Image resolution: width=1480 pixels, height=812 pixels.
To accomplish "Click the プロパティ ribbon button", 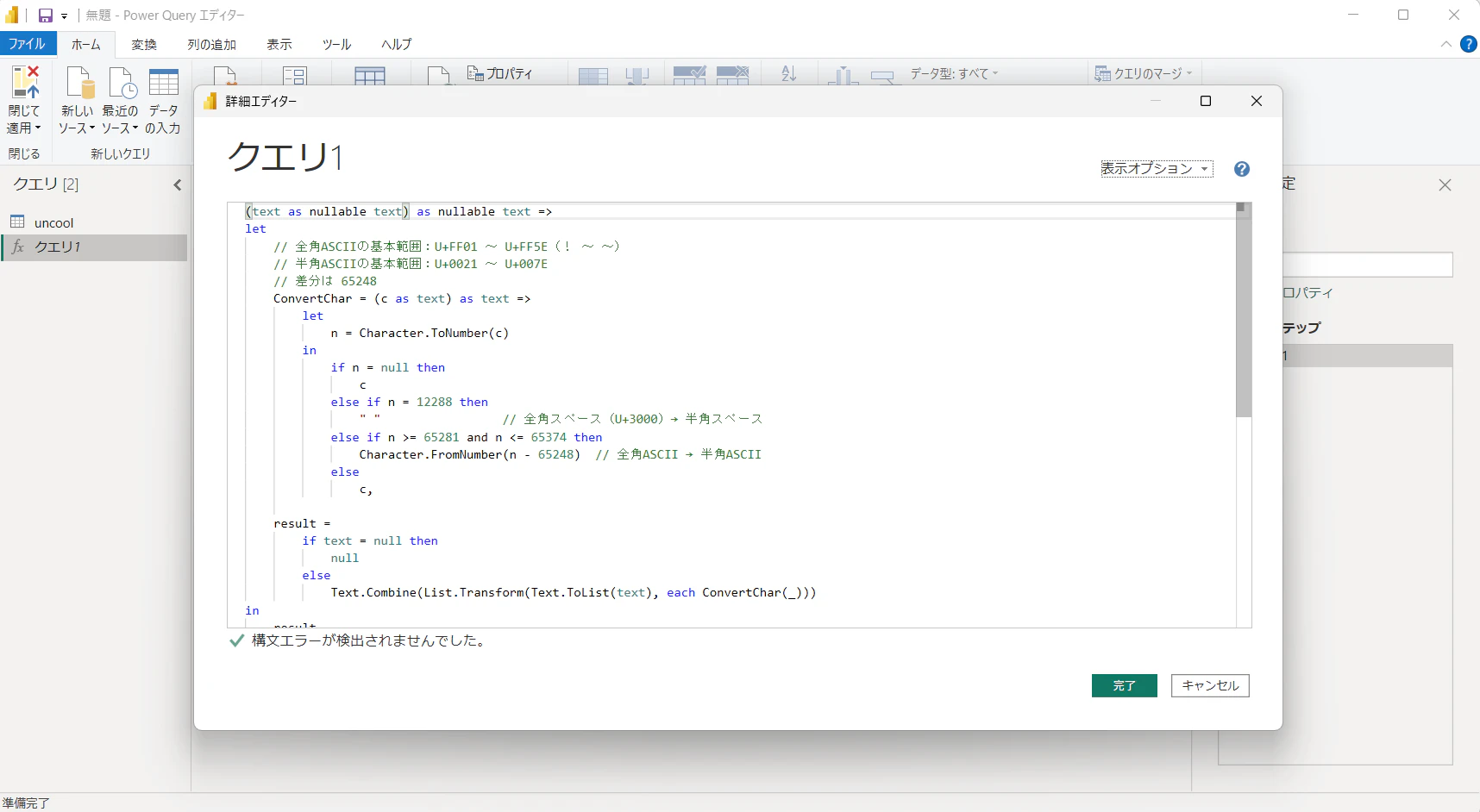I will (x=500, y=74).
